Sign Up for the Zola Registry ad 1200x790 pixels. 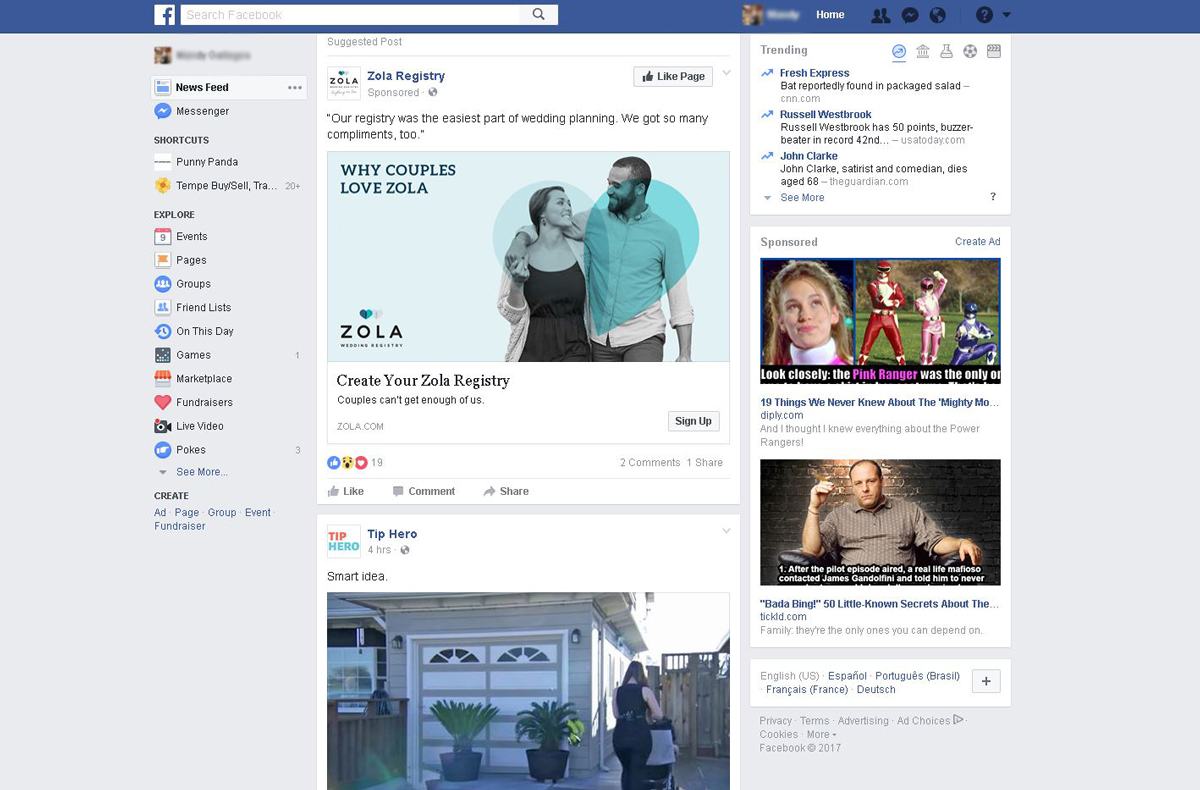(692, 421)
